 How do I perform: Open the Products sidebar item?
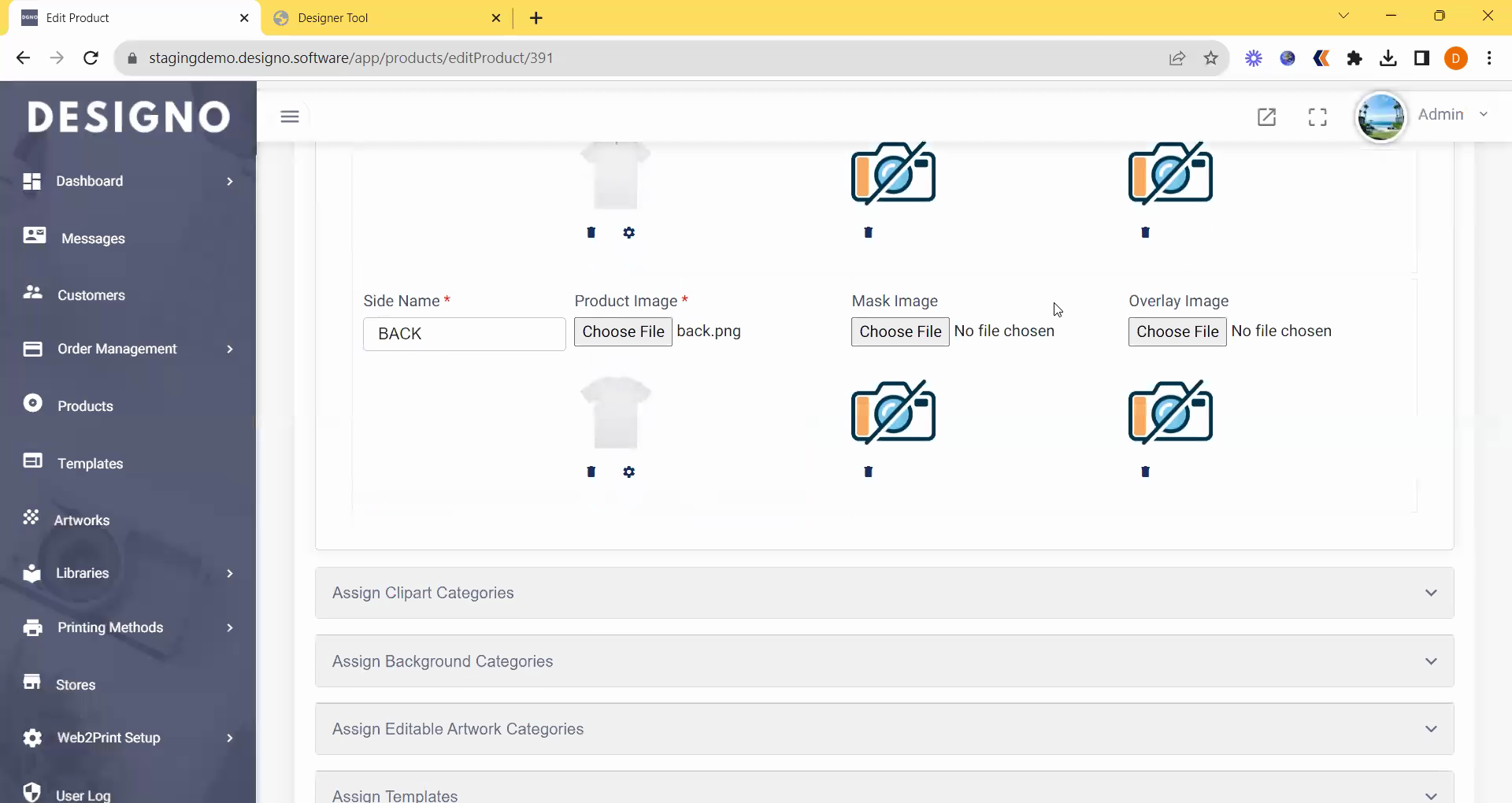pyautogui.click(x=85, y=406)
